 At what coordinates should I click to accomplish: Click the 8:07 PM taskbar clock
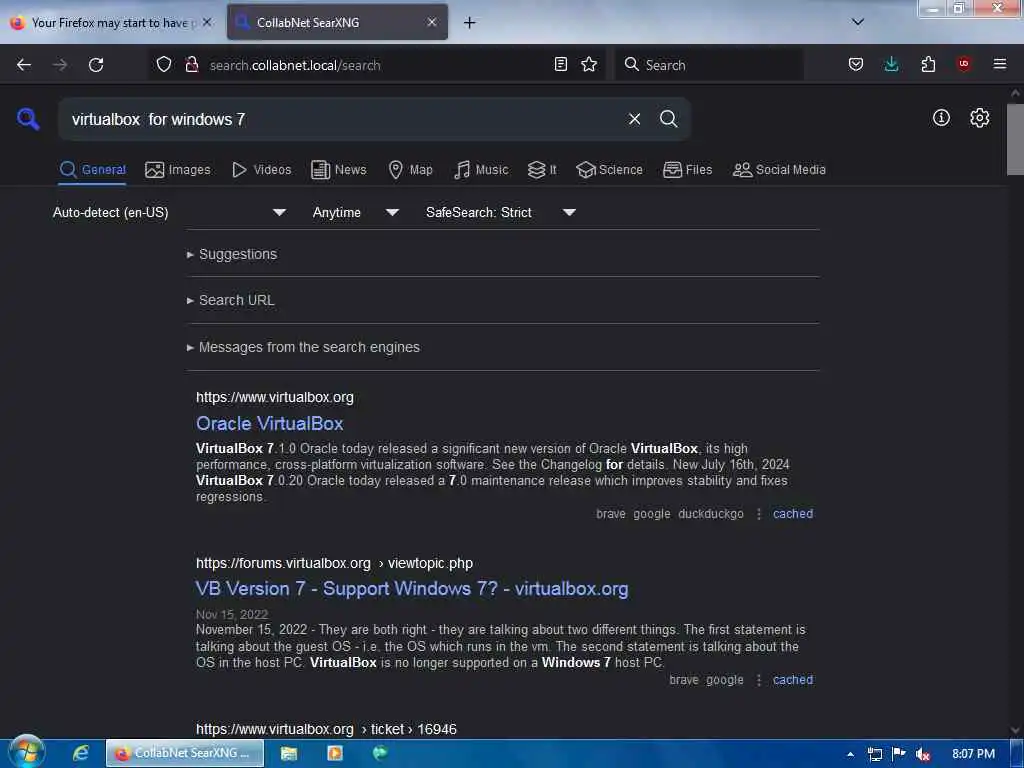(973, 754)
